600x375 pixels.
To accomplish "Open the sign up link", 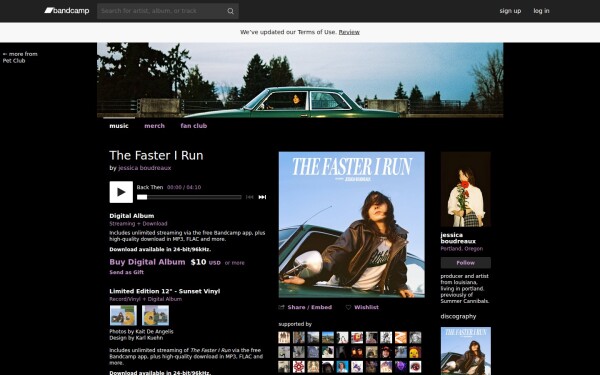I will 510,11.
